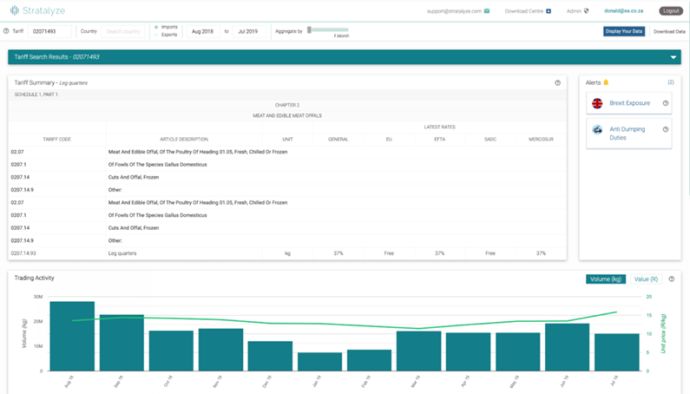The image size is (690, 394).
Task: Click the Tariff Summary help icon
Action: click(558, 83)
